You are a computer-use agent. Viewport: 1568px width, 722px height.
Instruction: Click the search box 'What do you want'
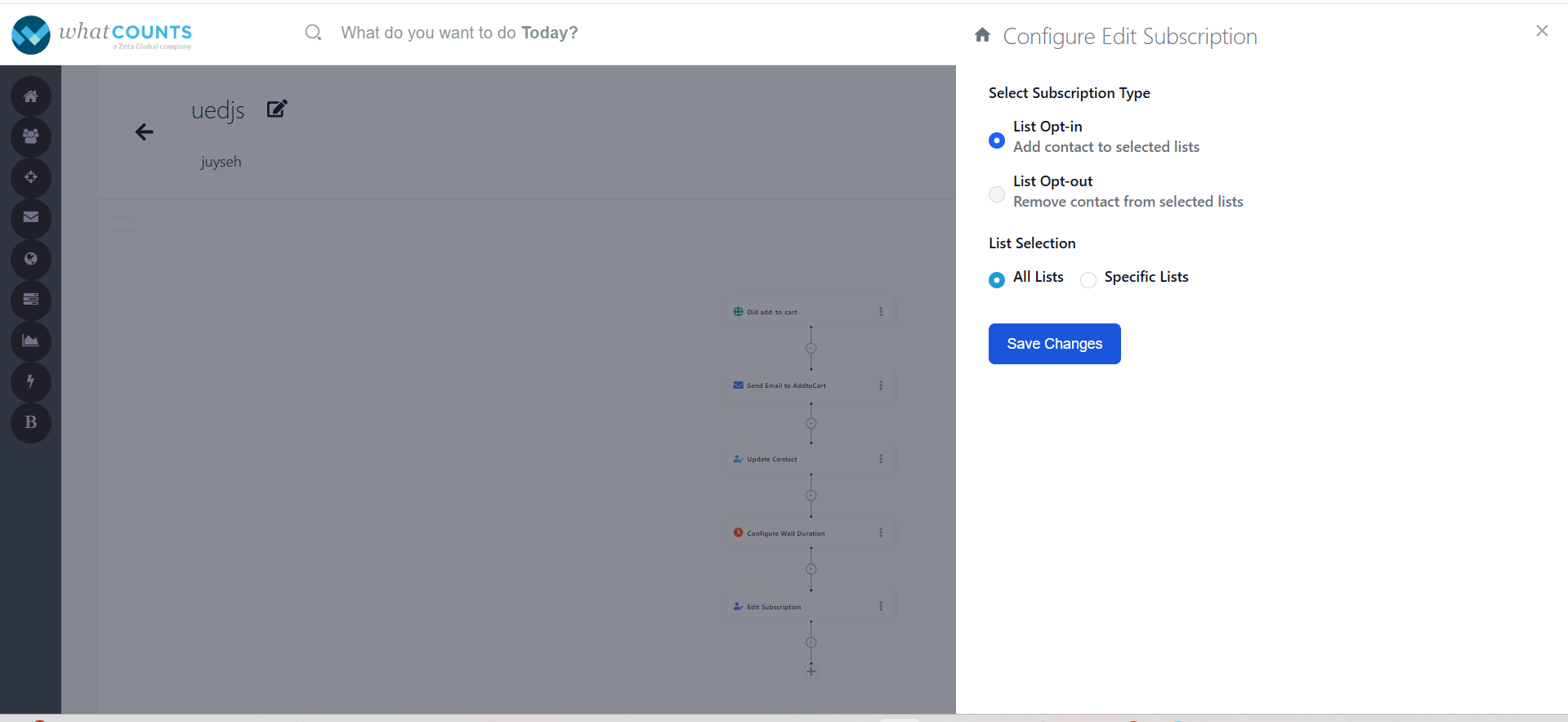(x=459, y=33)
